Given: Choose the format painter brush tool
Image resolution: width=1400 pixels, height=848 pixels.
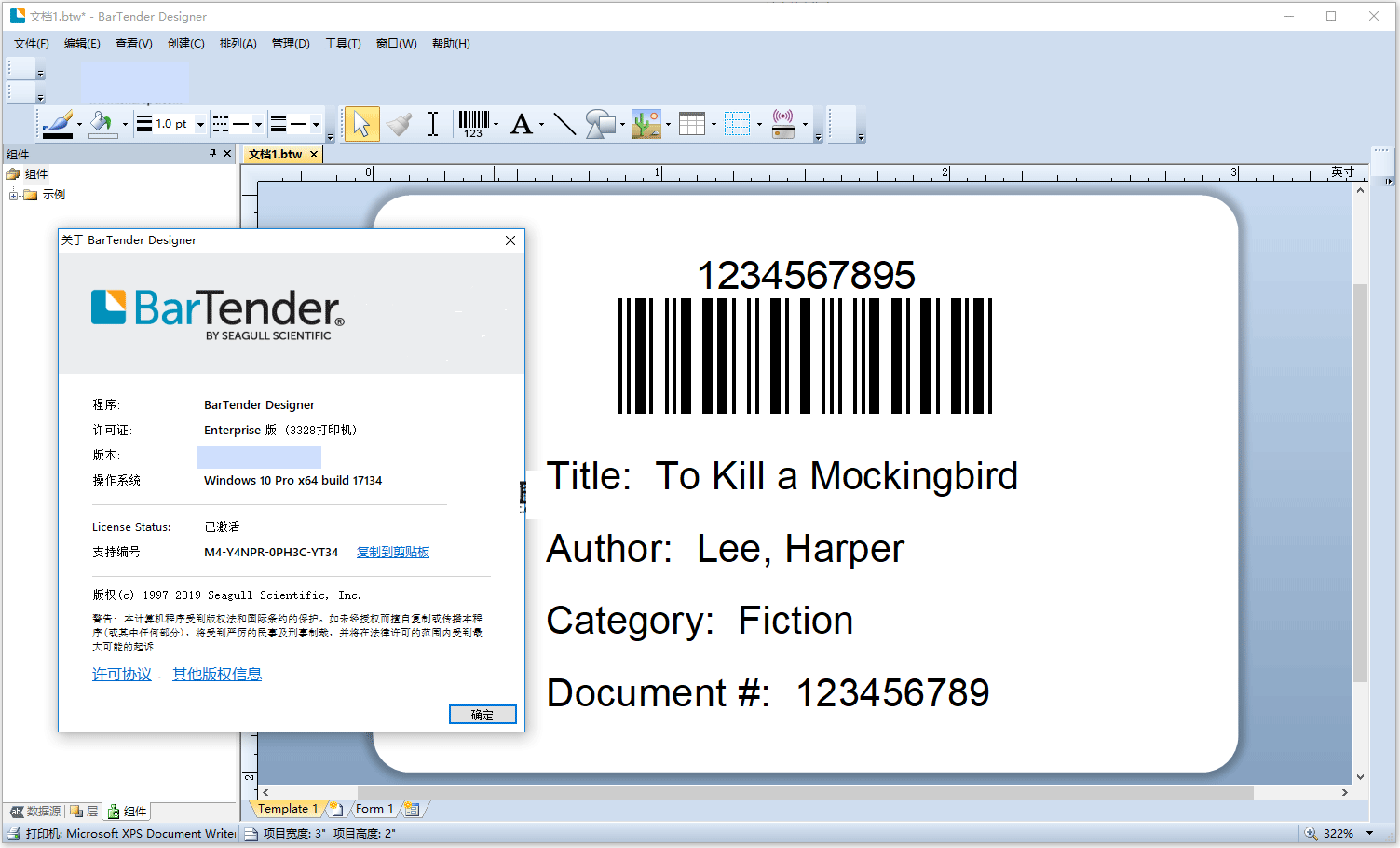Looking at the screenshot, I should [x=399, y=123].
